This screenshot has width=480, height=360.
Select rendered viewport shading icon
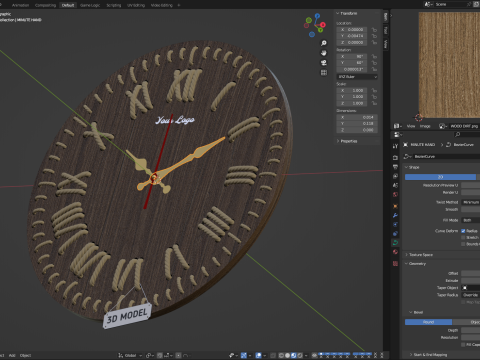pyautogui.click(x=300, y=355)
